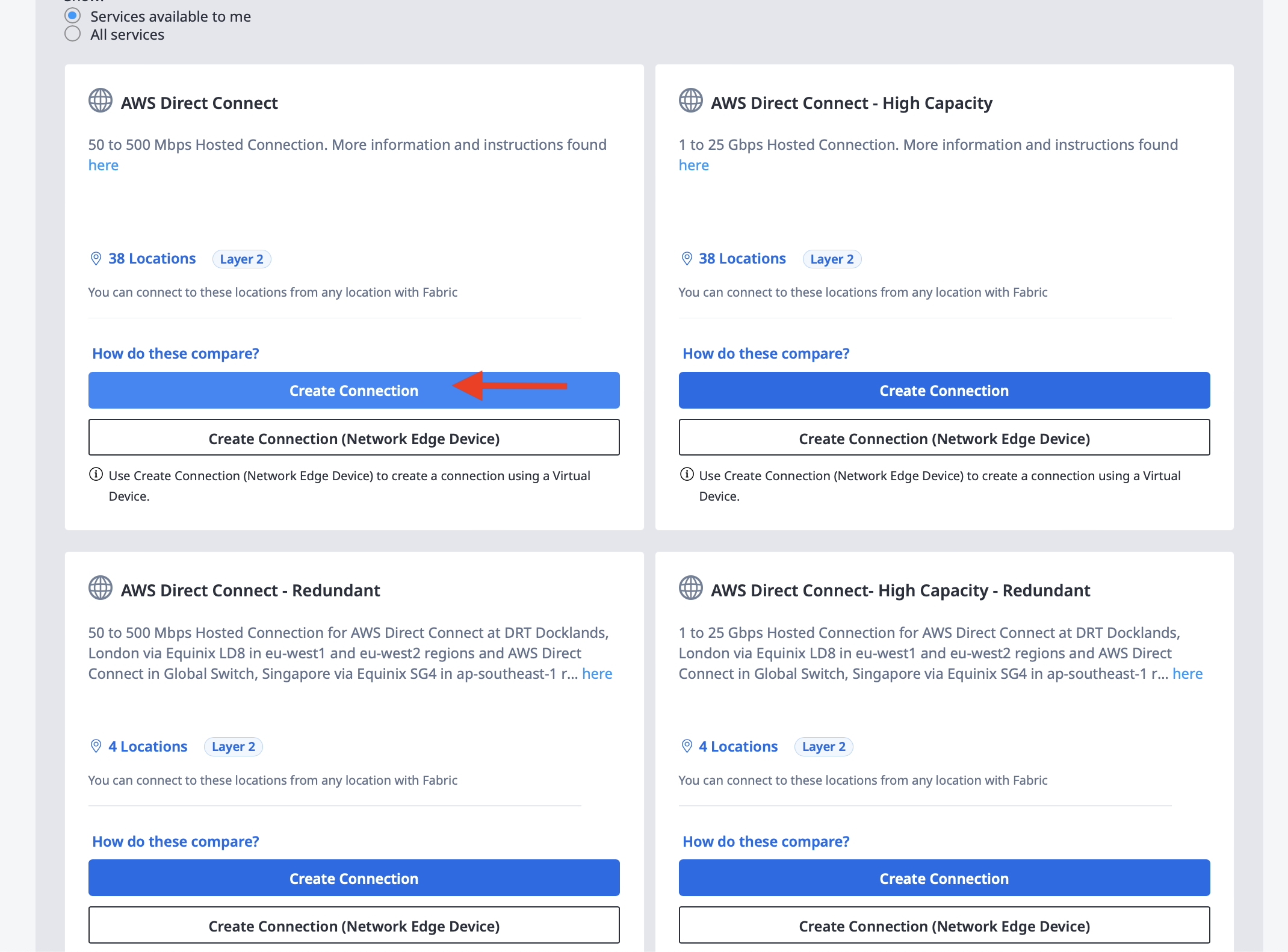
Task: Click the 'AWS Direct Connect' card title
Action: (199, 103)
